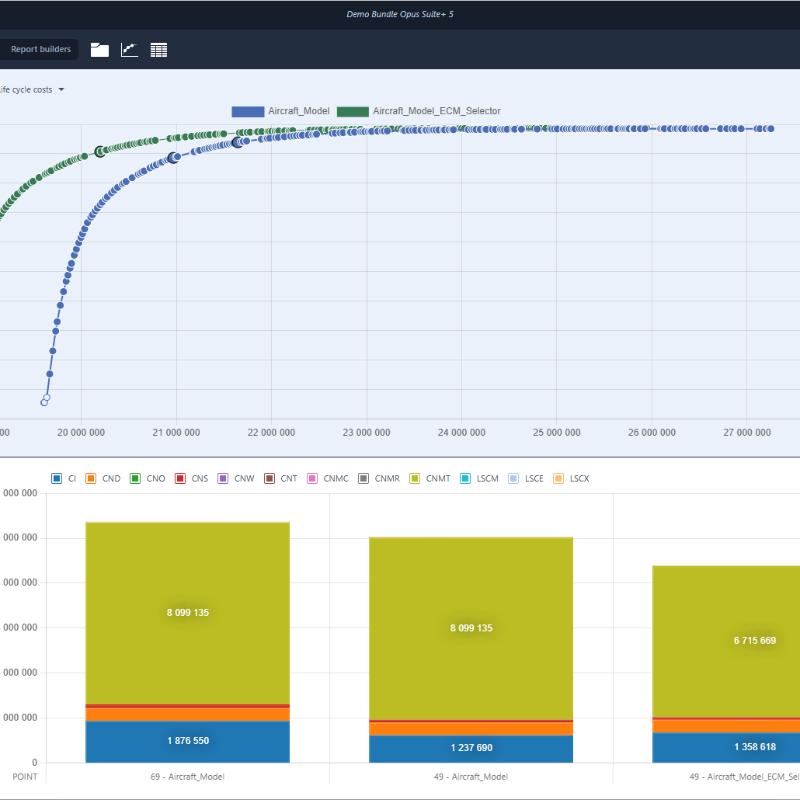This screenshot has height=800, width=800.
Task: Toggle the CND legend item
Action: coord(103,479)
